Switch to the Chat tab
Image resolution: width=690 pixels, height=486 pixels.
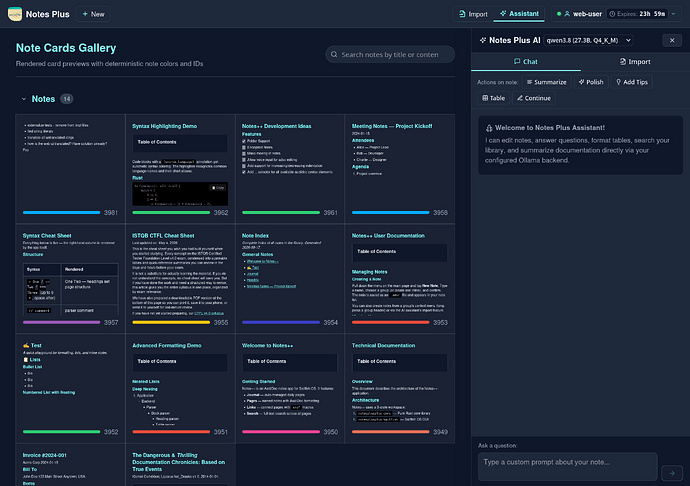coord(526,62)
